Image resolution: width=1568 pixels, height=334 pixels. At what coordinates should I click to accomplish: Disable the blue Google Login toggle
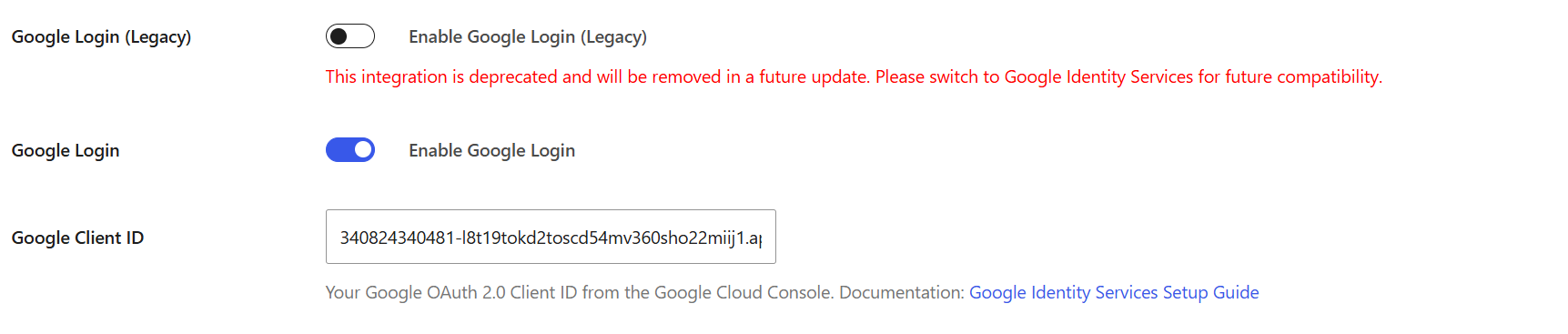(x=350, y=150)
